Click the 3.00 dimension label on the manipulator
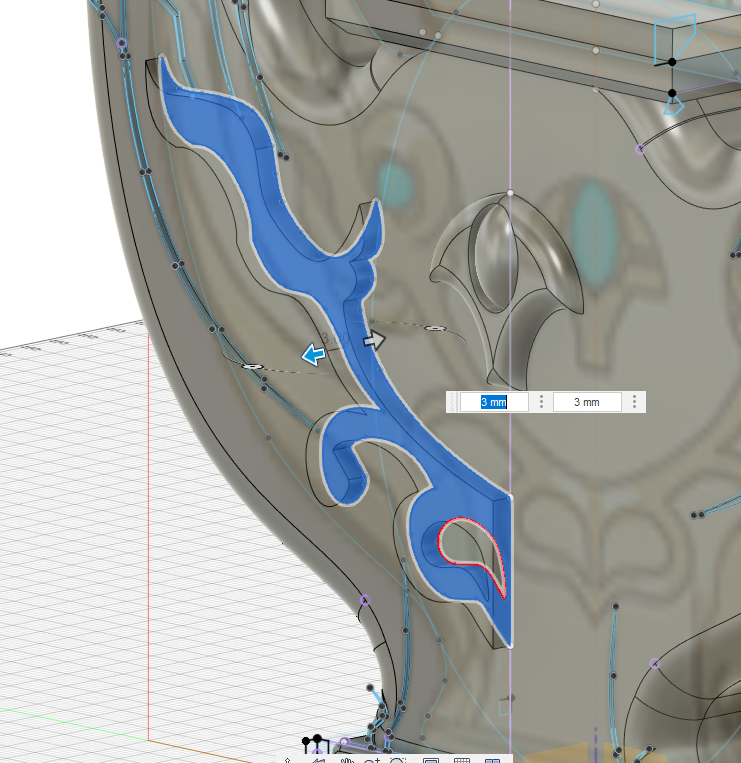 pyautogui.click(x=335, y=337)
